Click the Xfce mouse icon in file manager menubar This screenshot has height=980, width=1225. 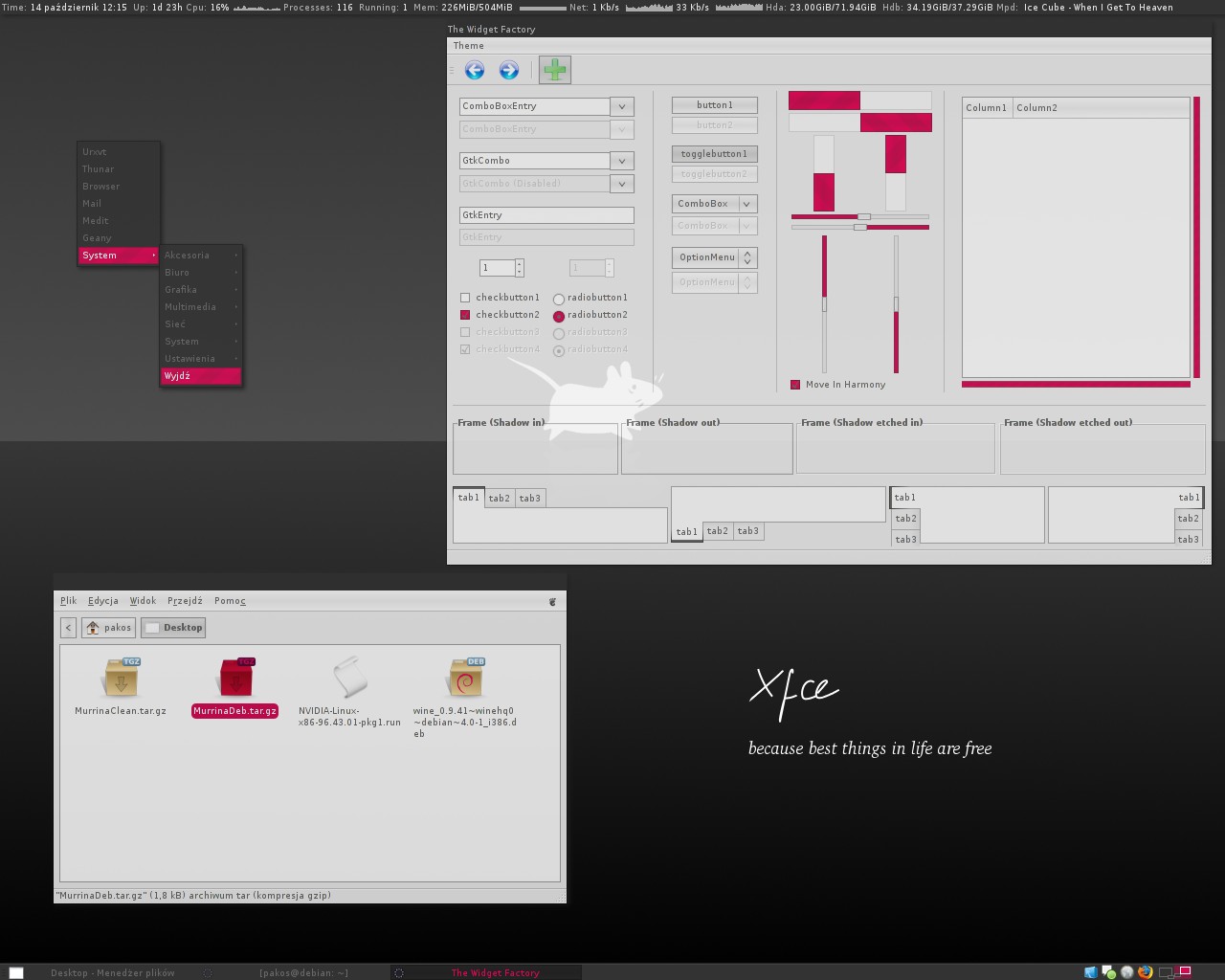point(552,601)
